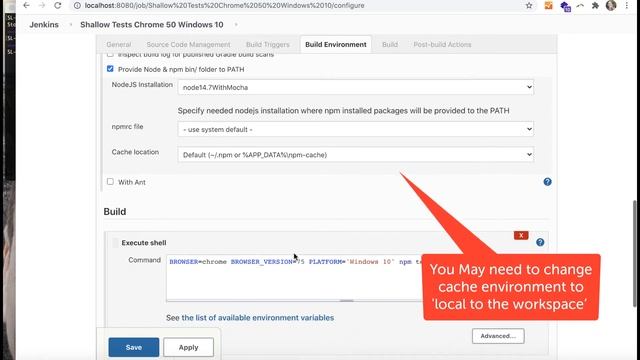The image size is (640, 360).
Task: Click inside the shell Command text area
Action: coord(294,278)
